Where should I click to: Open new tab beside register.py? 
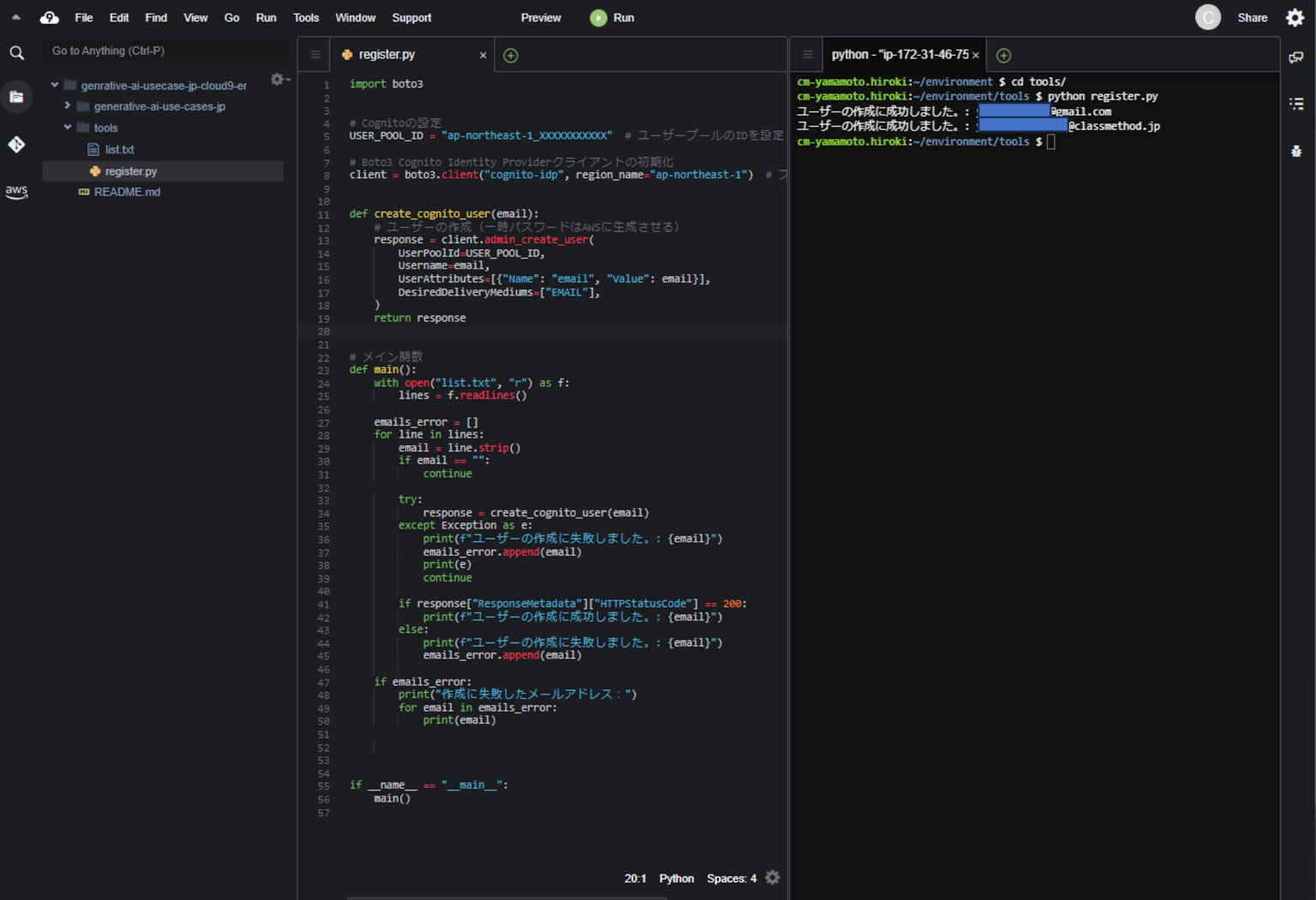coord(511,56)
